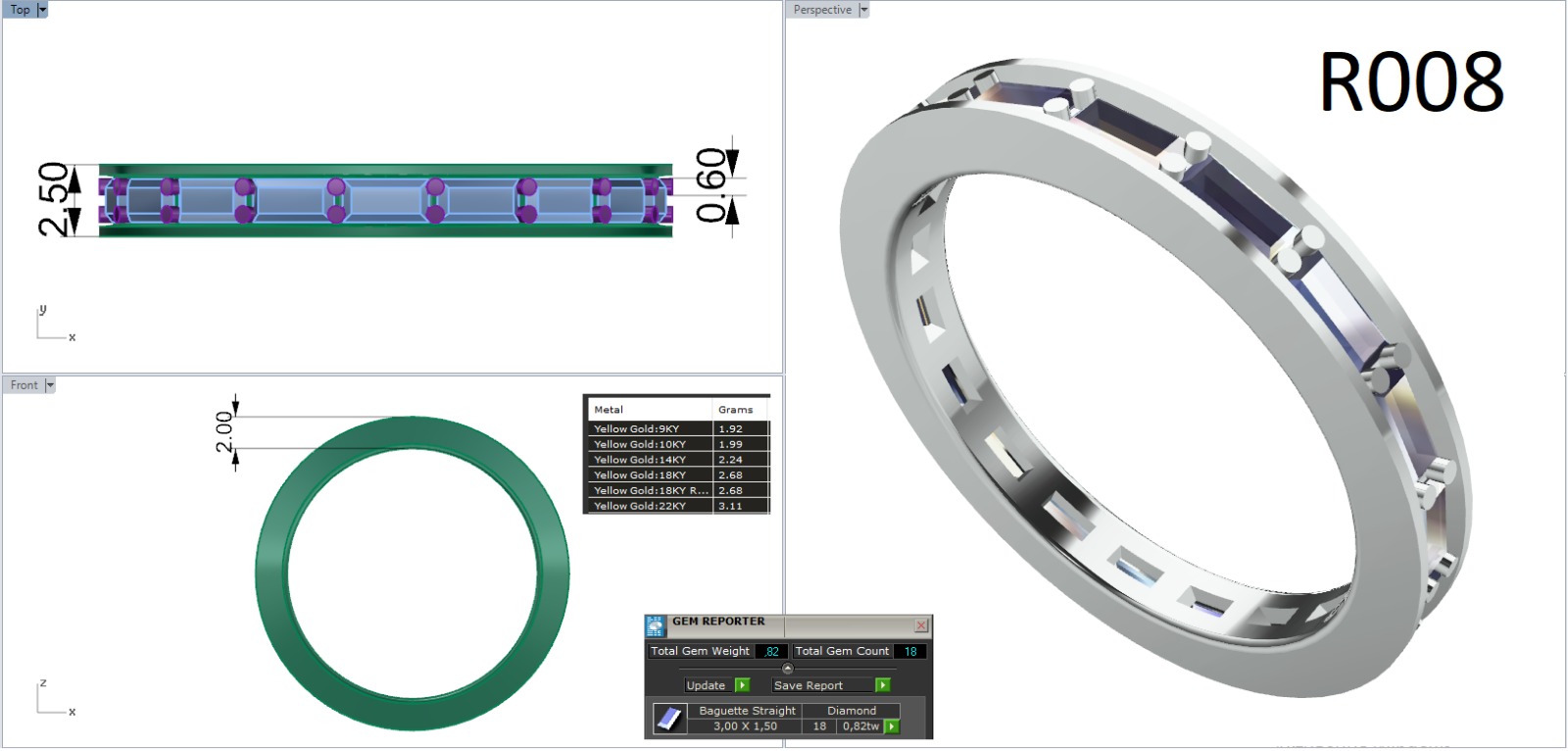Click the 2.00 dimension in Front view
Viewport: 1568px width, 751px height.
[224, 432]
